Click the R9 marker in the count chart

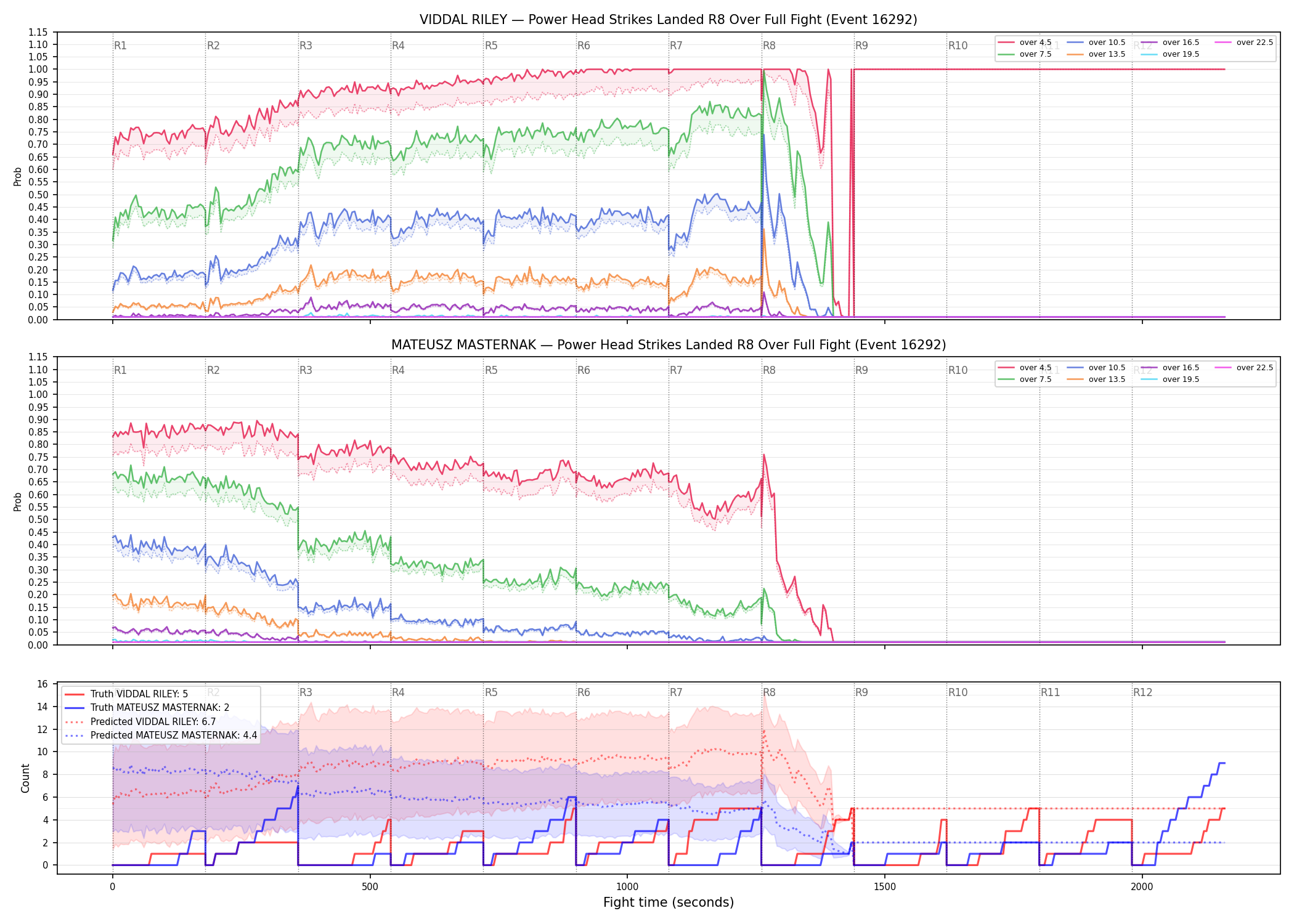[x=861, y=692]
